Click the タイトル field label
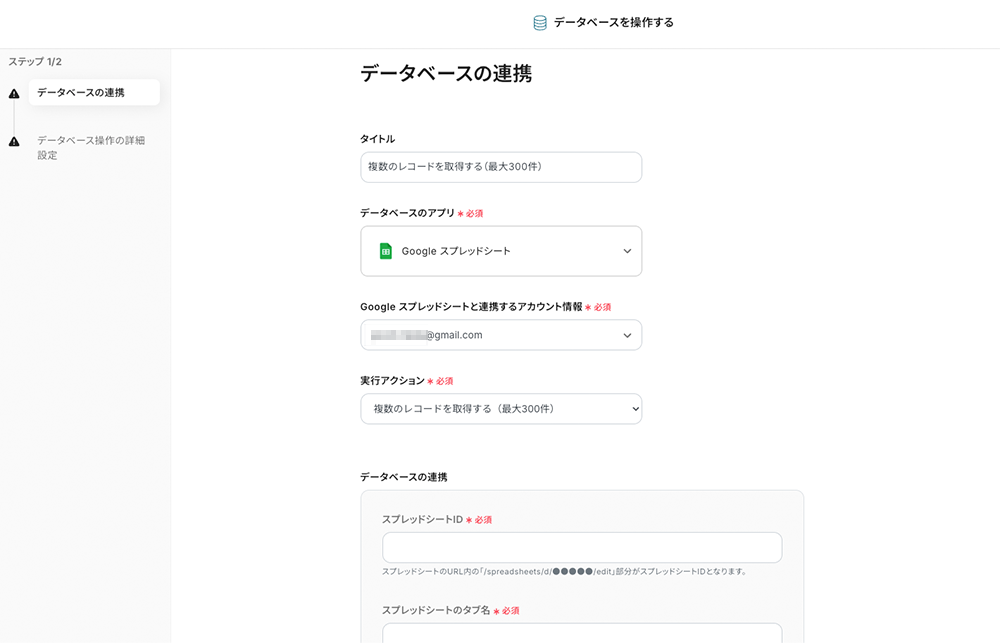Screen dimensions: 1000x643 click(377, 139)
